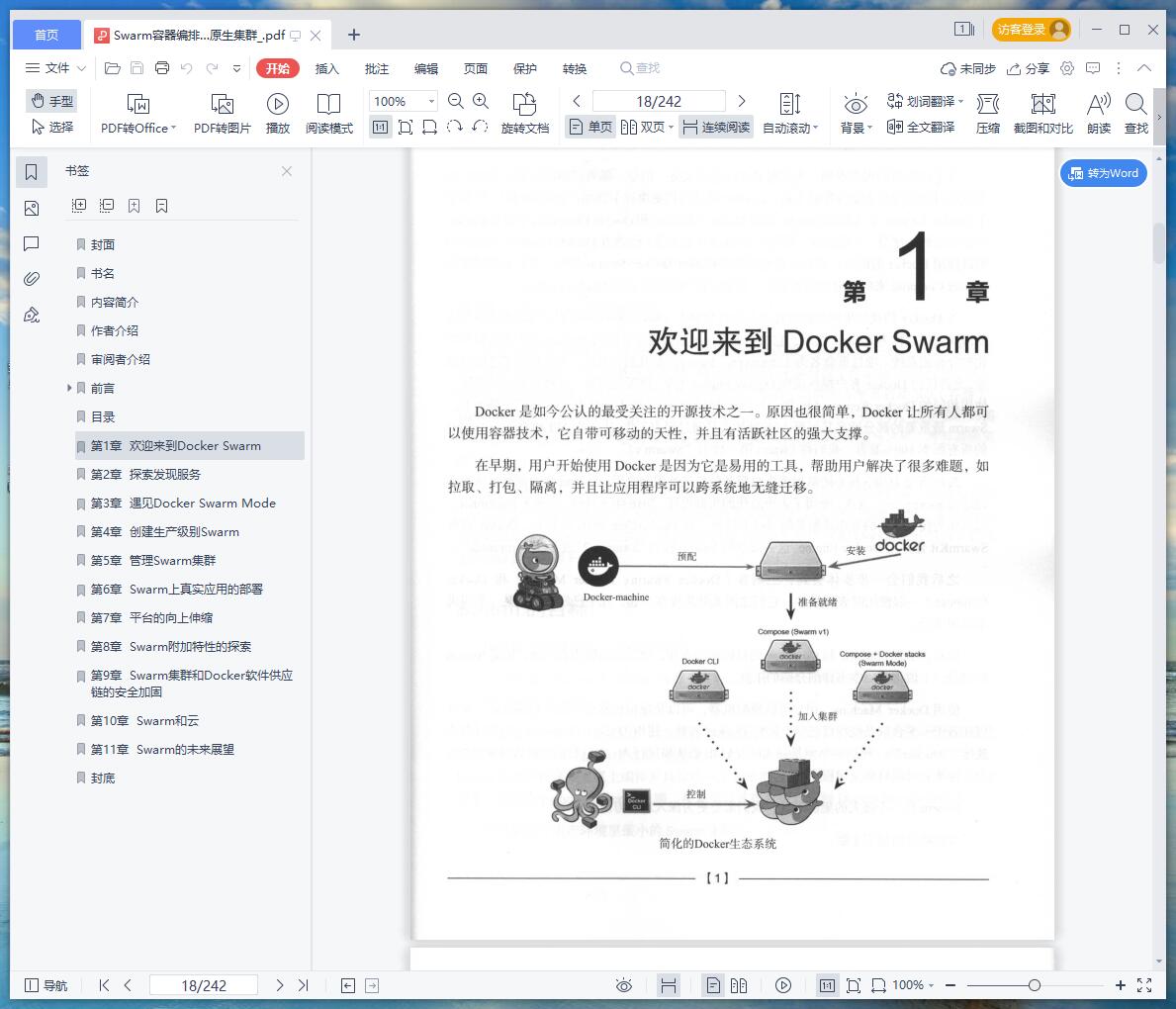The width and height of the screenshot is (1176, 1009).
Task: Open the attachments paperclip sidebar icon
Action: click(x=32, y=279)
